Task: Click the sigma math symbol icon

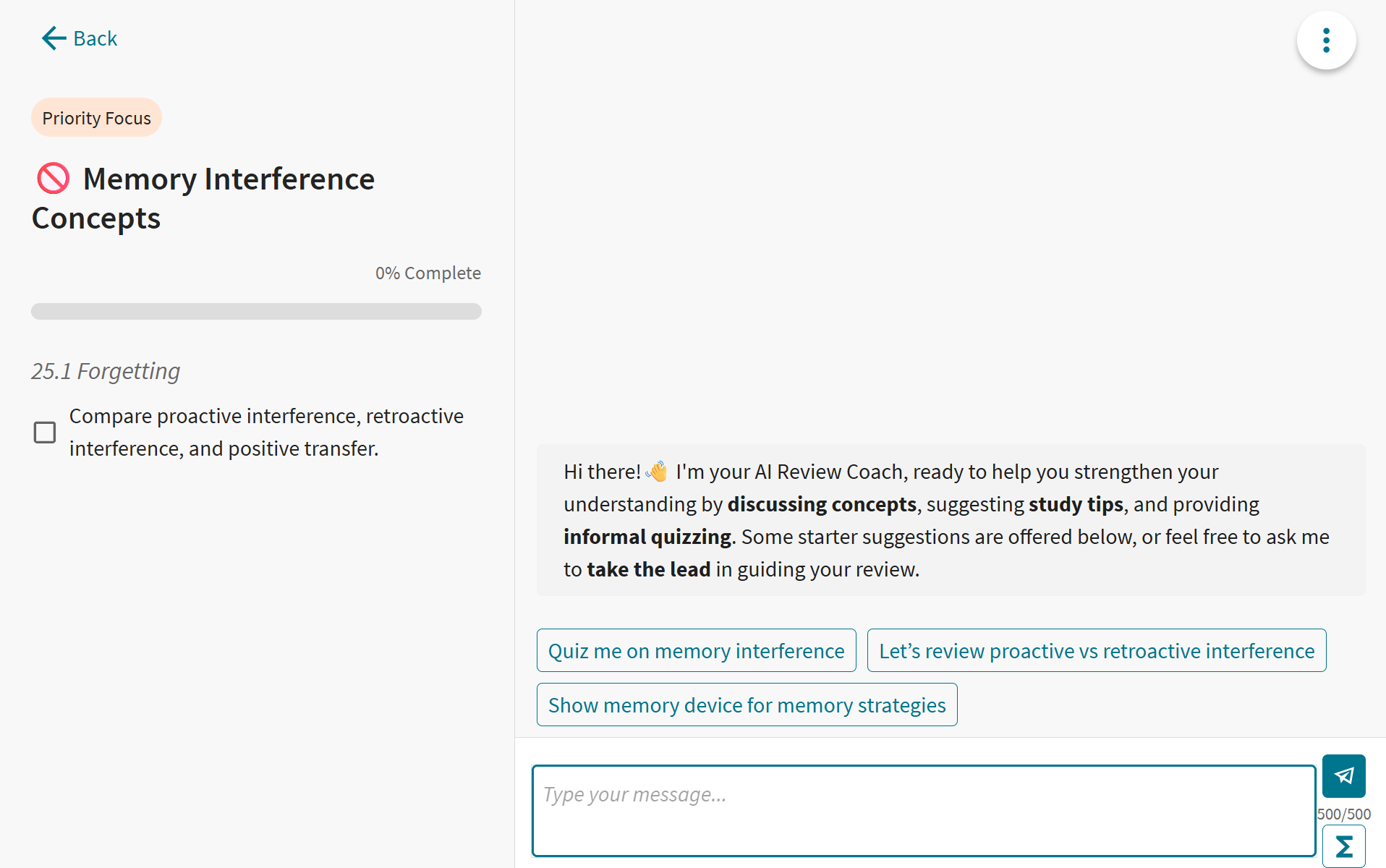Action: point(1343,845)
